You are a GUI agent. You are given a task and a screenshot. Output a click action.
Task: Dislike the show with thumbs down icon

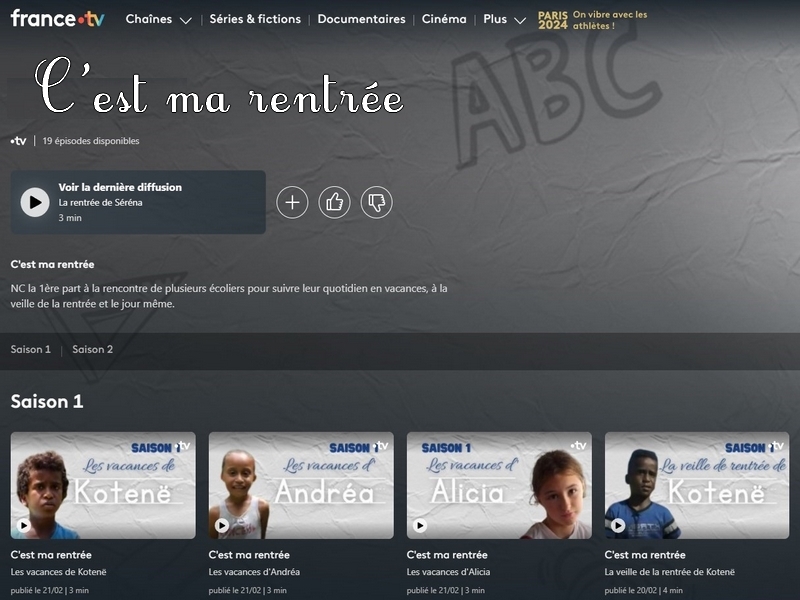[x=377, y=203]
